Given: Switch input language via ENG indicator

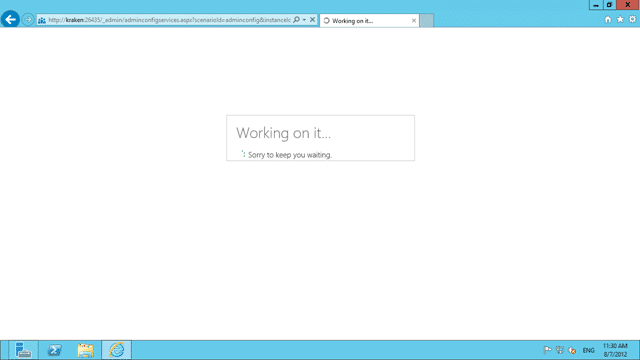Looking at the screenshot, I should tap(588, 351).
